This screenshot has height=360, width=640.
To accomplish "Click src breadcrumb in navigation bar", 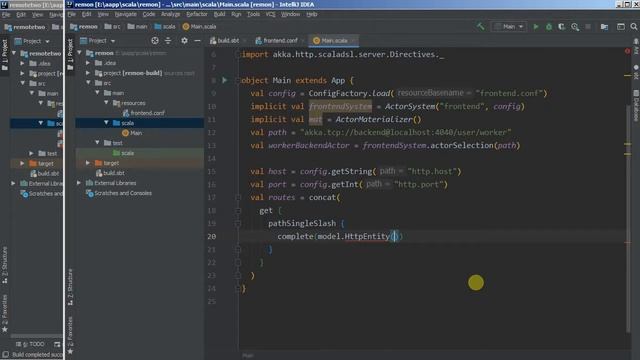I will [x=112, y=27].
